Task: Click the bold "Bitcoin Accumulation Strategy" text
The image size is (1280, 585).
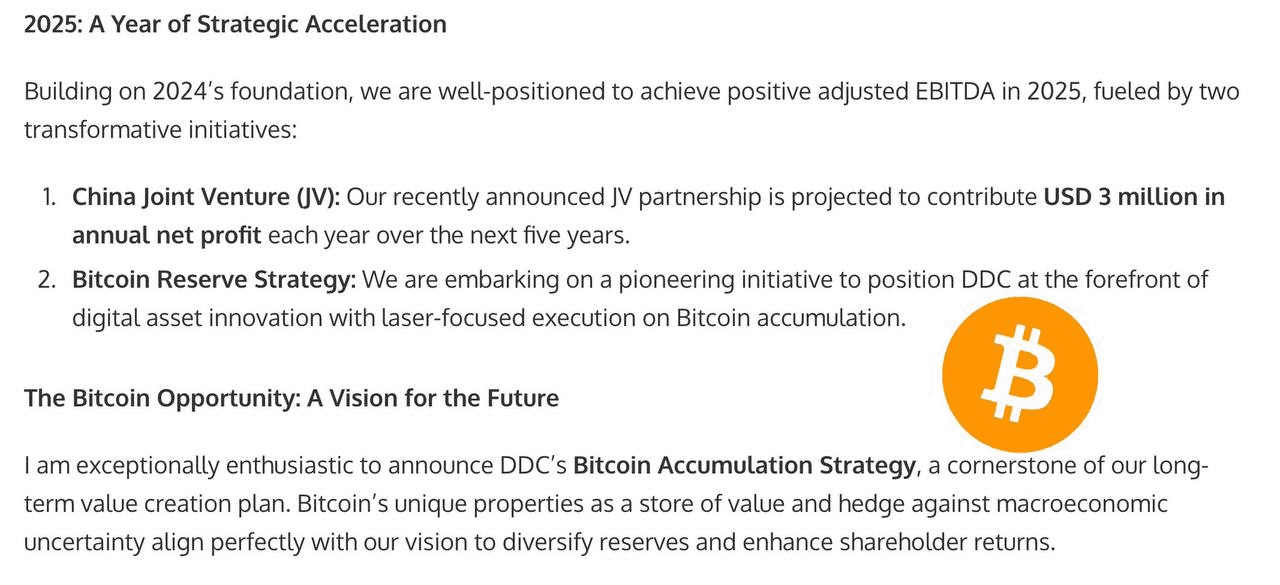Action: 744,465
